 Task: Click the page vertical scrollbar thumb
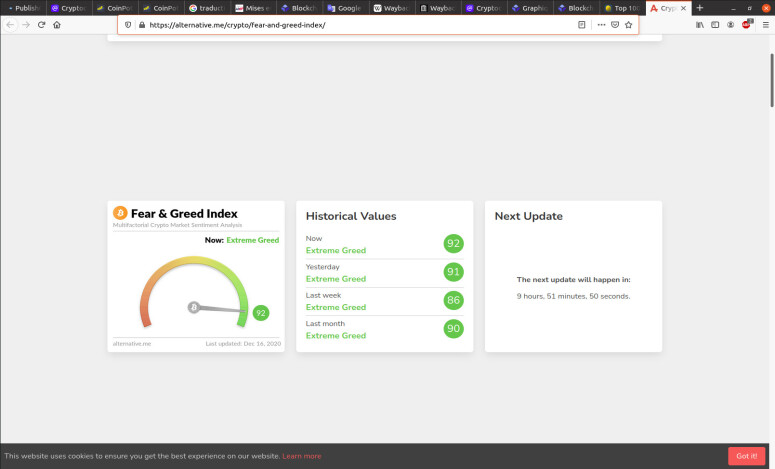coord(772,80)
